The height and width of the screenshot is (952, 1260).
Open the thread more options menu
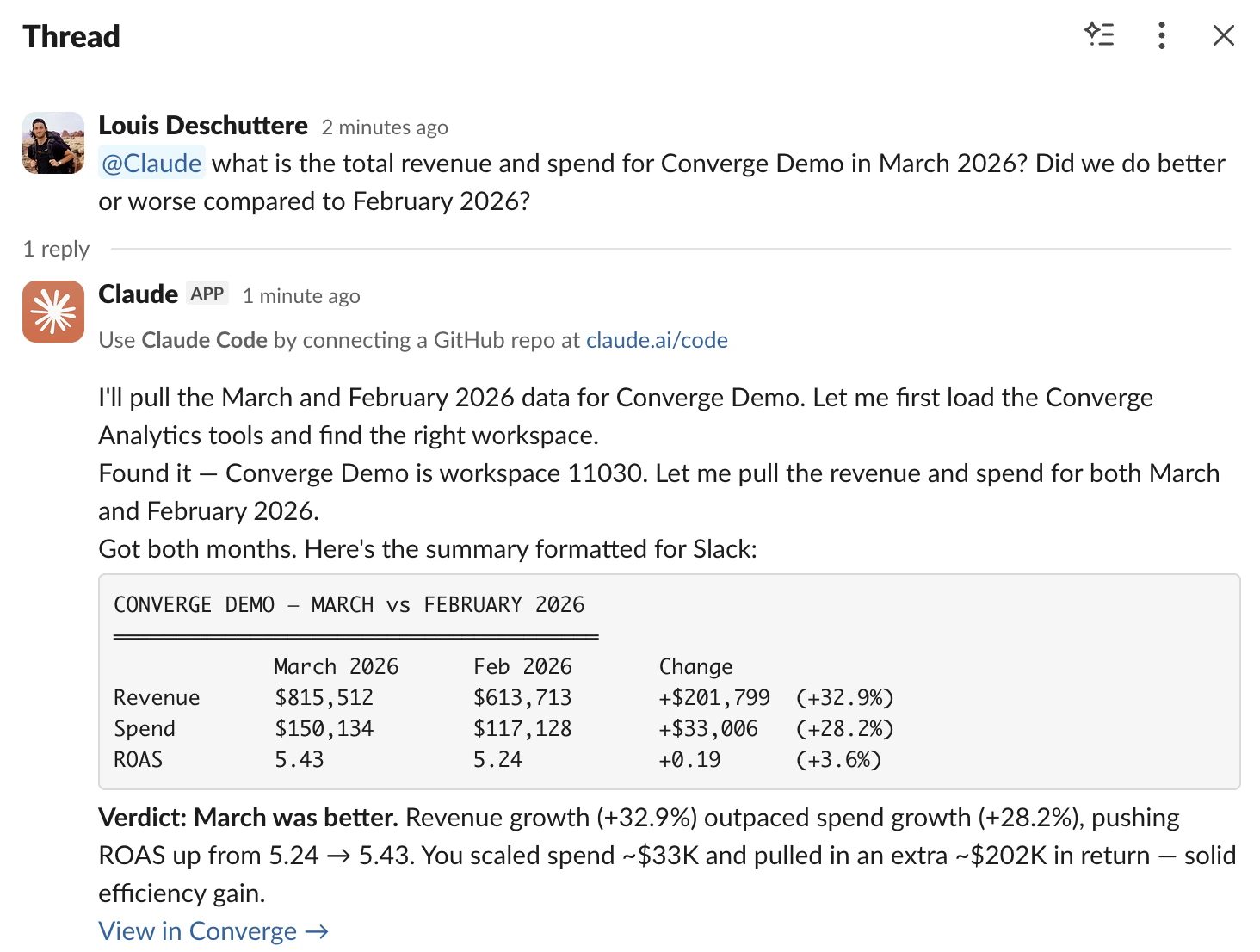[x=1162, y=35]
